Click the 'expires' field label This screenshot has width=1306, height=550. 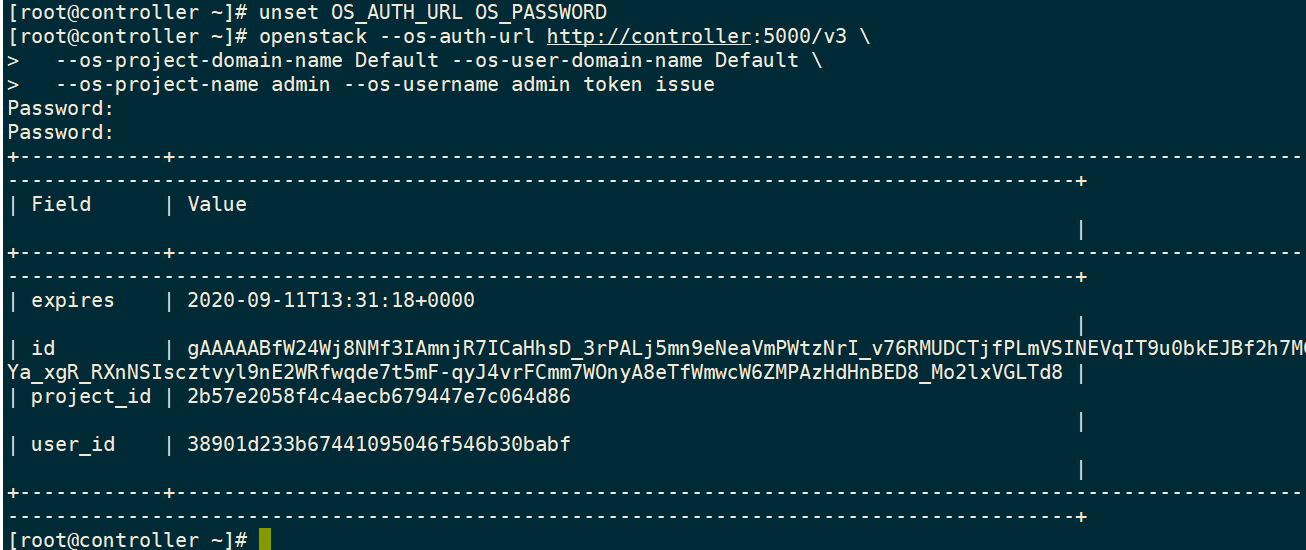(x=73, y=300)
